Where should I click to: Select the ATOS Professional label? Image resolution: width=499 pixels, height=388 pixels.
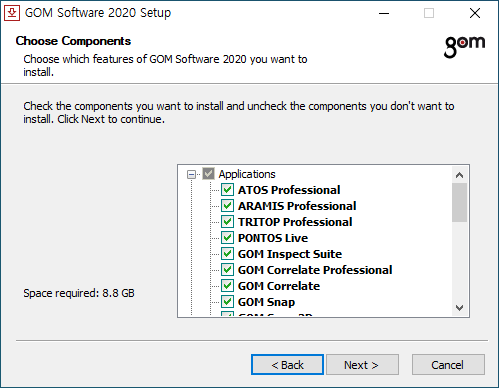coord(289,190)
